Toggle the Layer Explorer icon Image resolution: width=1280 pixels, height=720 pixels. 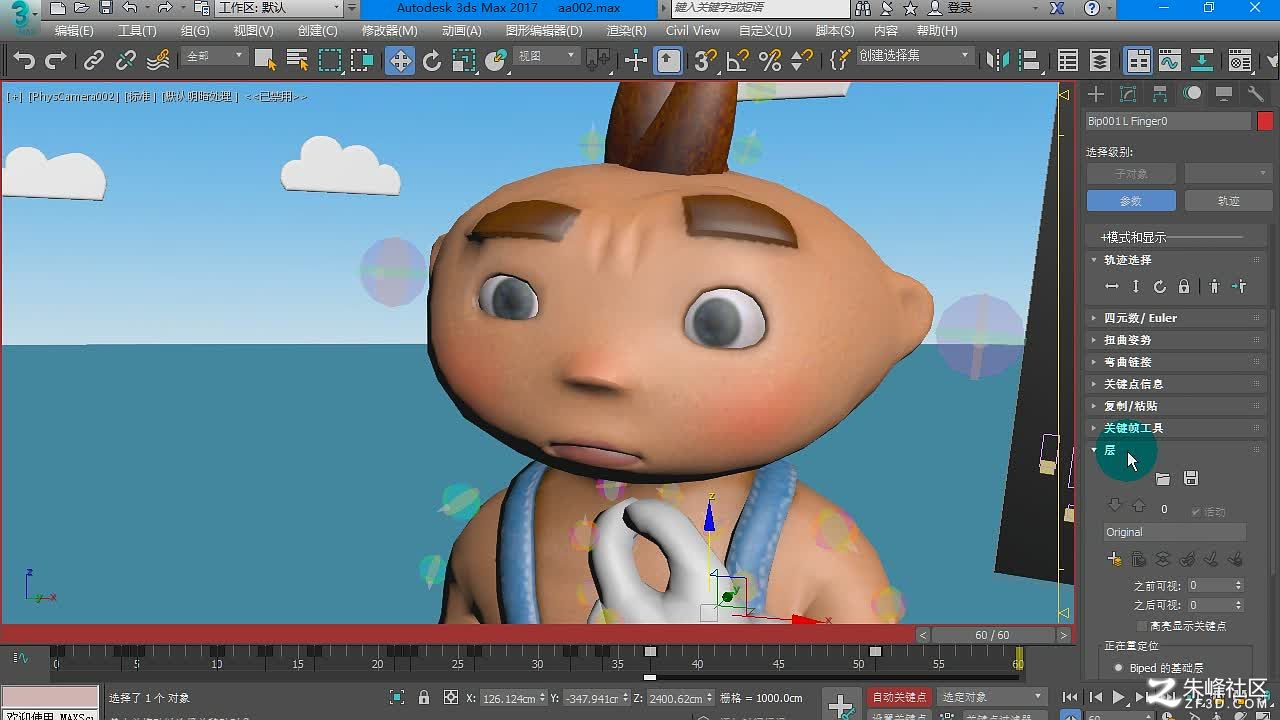tap(1100, 61)
